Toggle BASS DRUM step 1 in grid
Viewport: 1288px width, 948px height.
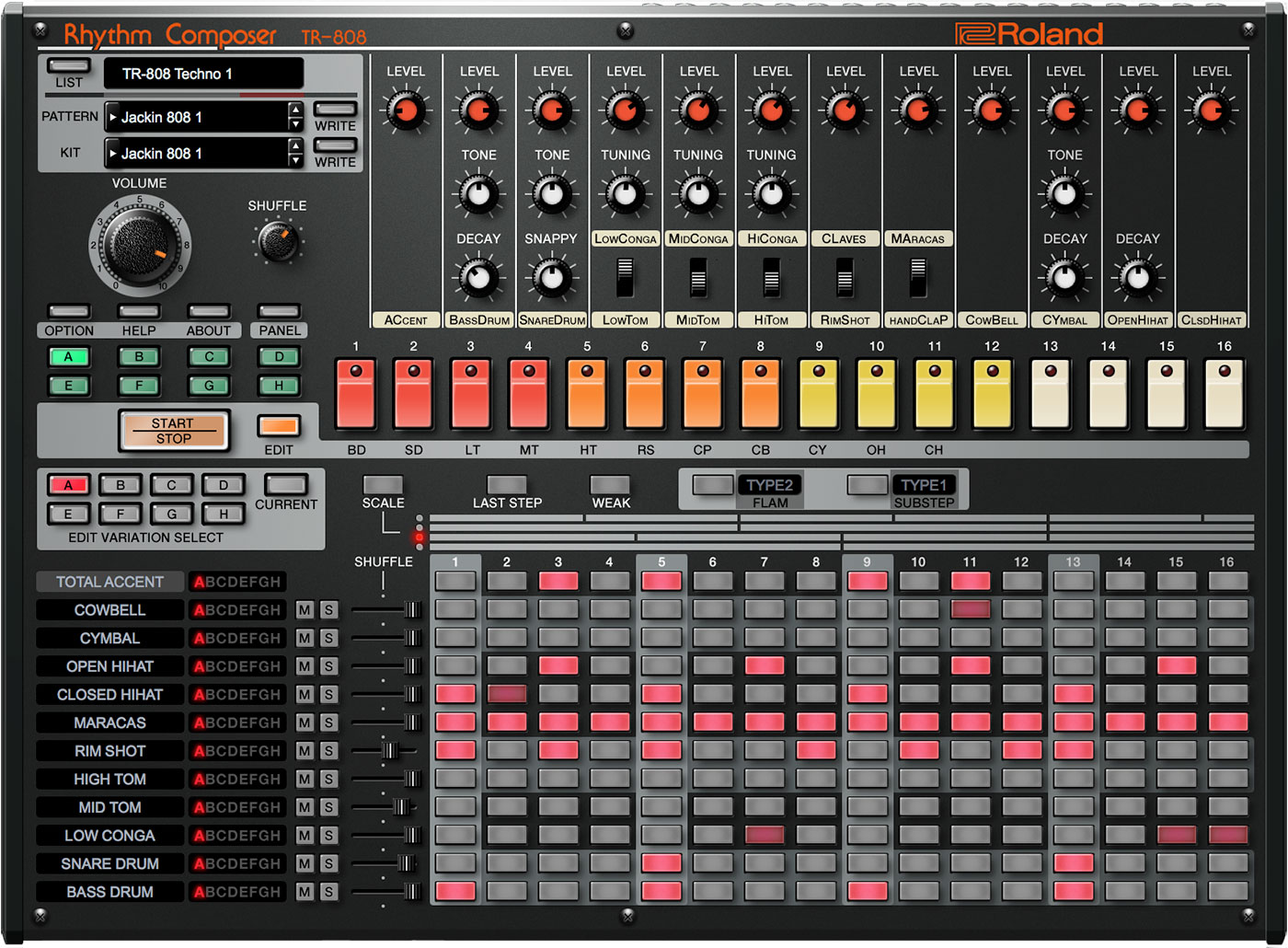point(455,891)
